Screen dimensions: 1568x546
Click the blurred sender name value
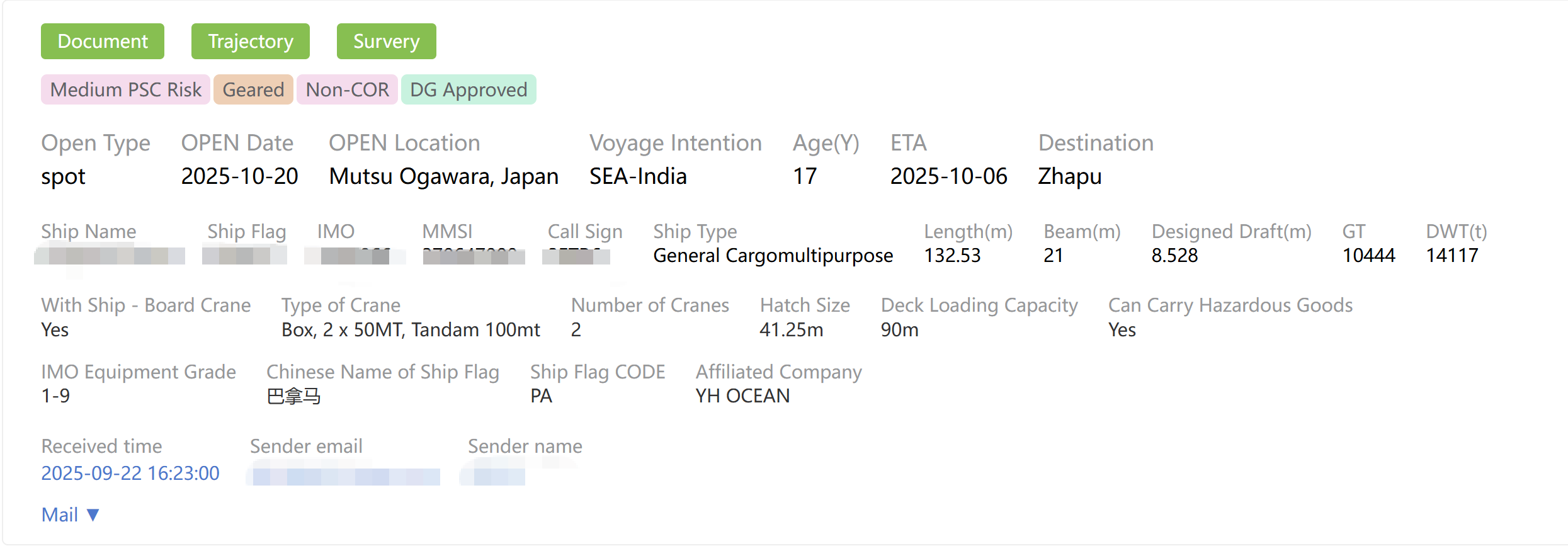coord(497,475)
